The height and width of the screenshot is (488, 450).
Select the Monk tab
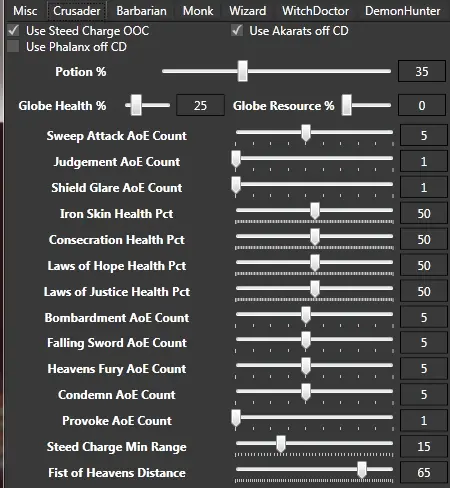click(x=198, y=11)
